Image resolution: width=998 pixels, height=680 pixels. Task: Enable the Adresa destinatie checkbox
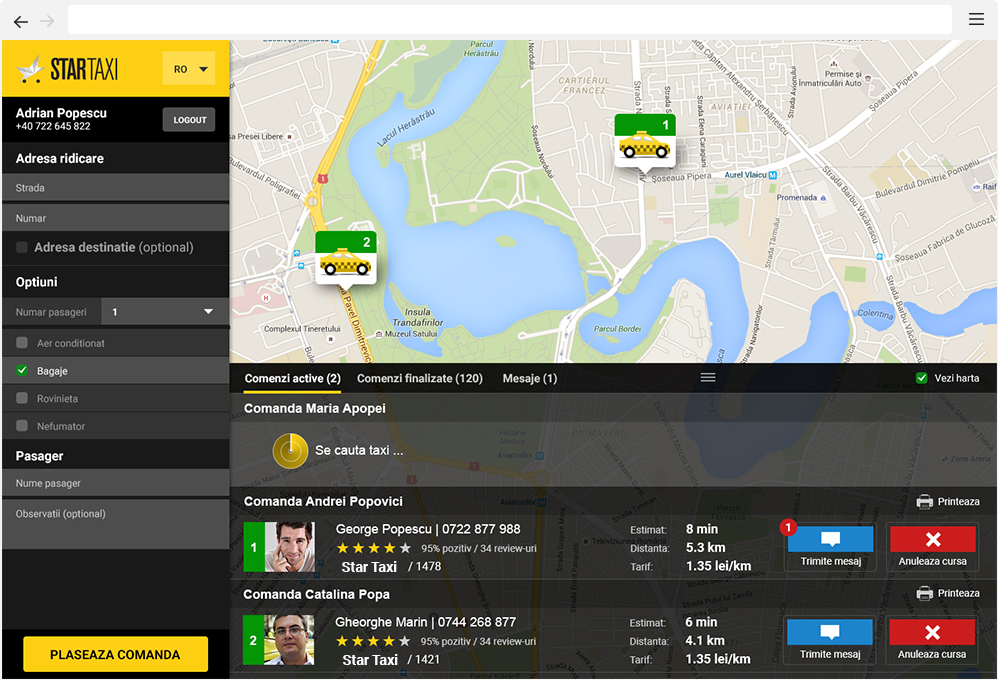(x=22, y=247)
